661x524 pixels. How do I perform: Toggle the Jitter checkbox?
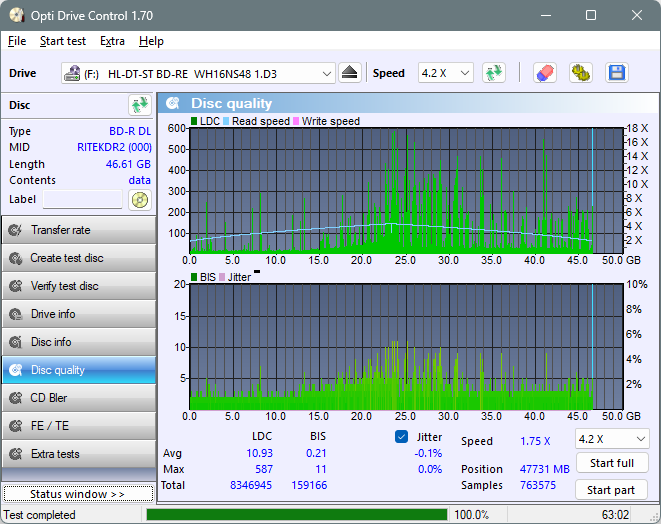(x=402, y=437)
